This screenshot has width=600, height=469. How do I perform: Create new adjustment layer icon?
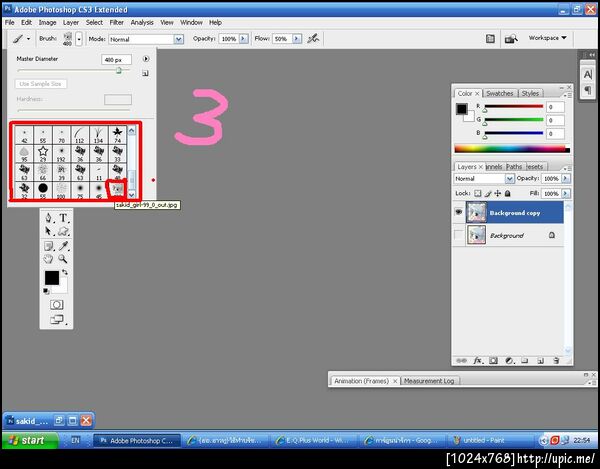click(509, 360)
